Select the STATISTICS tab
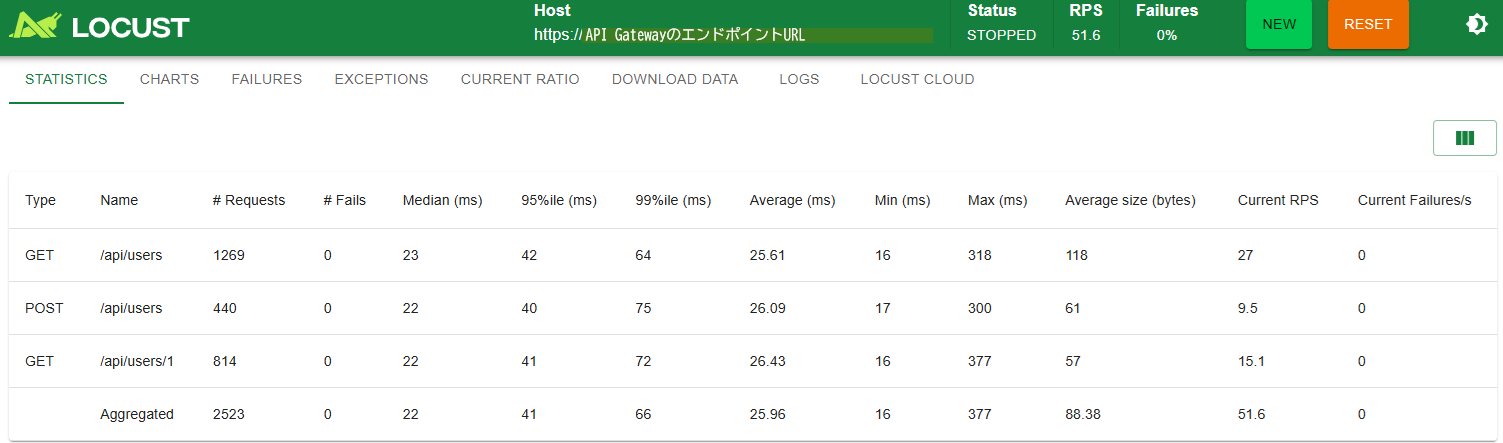The width and height of the screenshot is (1503, 443). click(66, 79)
